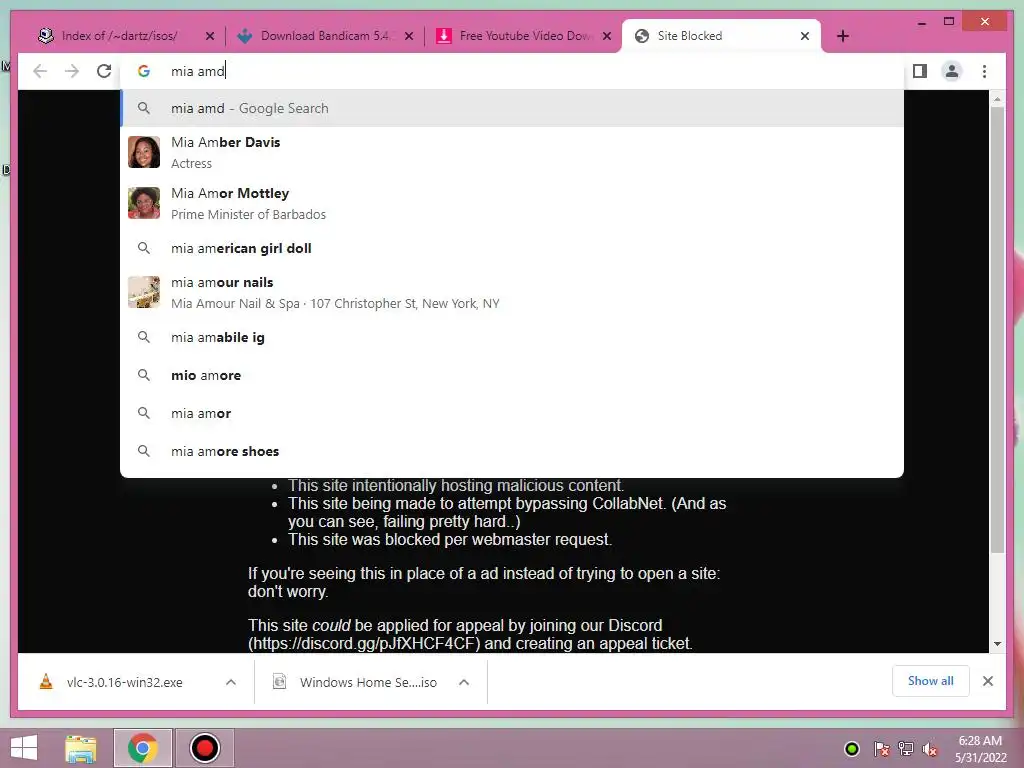Select 'mia amor' suggestion
This screenshot has width=1024, height=768.
512,413
